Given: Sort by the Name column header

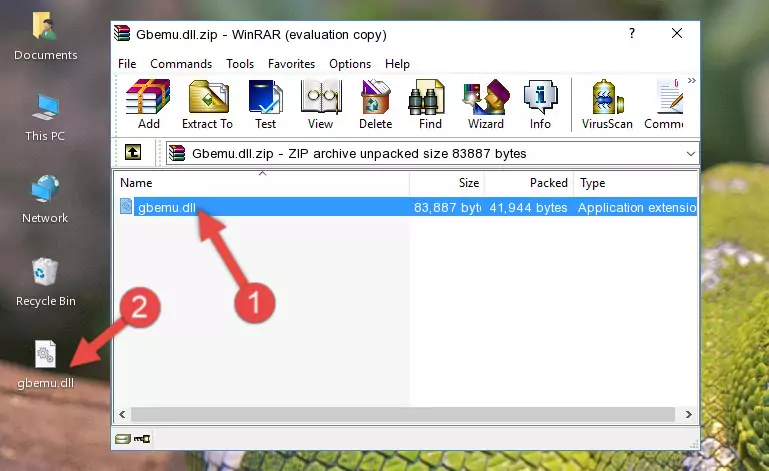Looking at the screenshot, I should click(262, 183).
